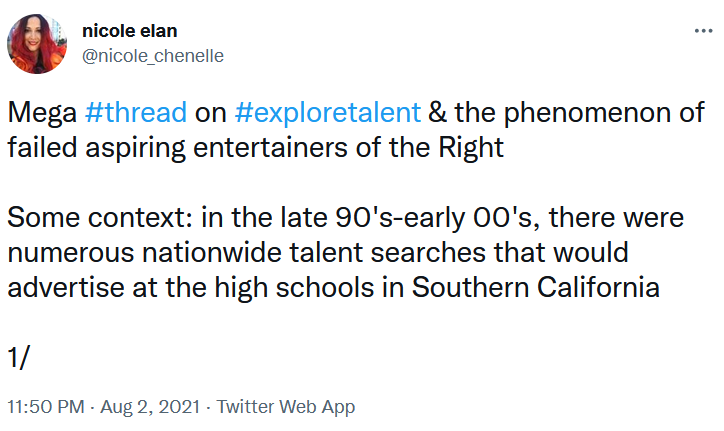Click the 11:50 PM time stamp
724x431 pixels.
coord(46,407)
